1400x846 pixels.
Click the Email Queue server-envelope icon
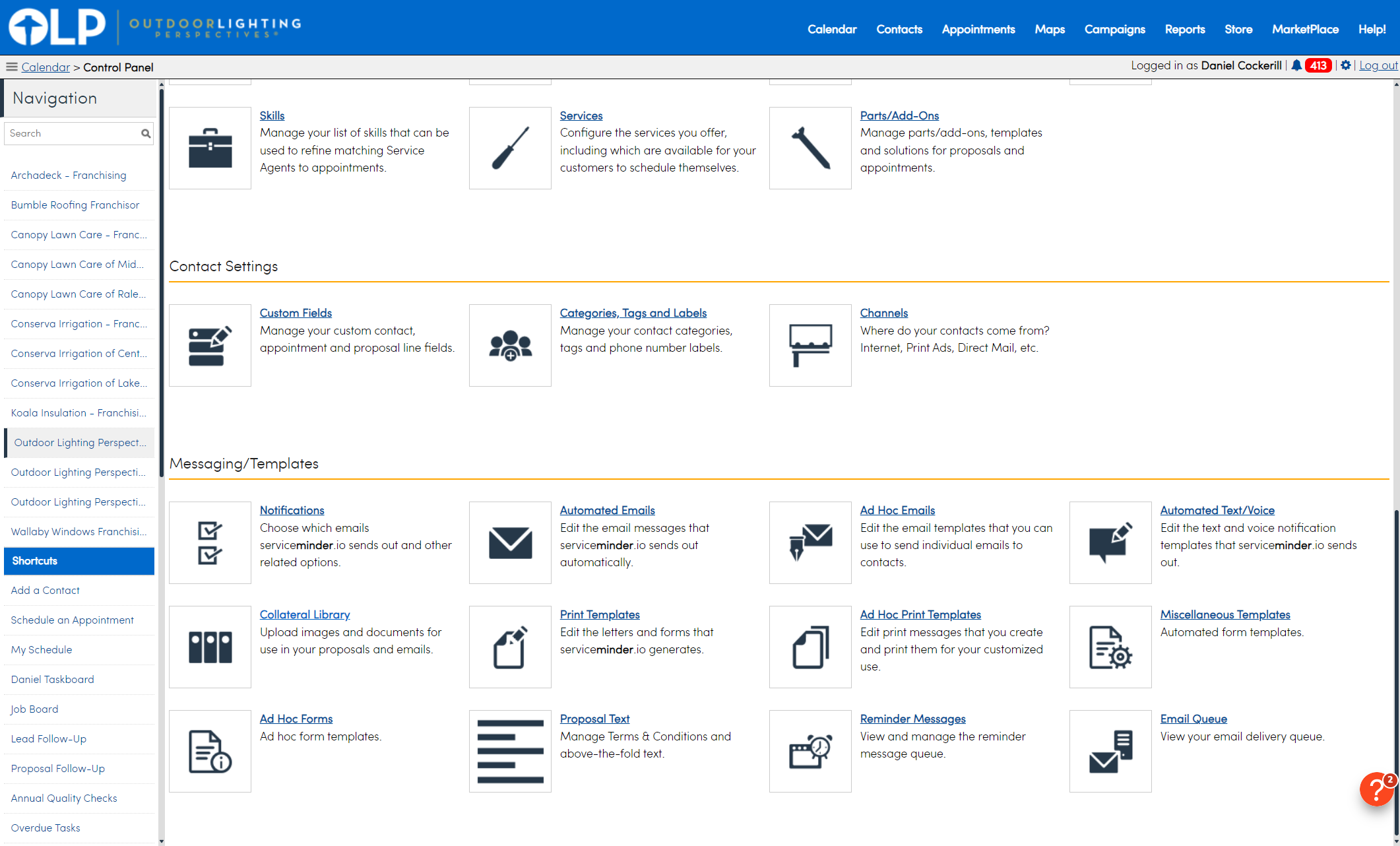pyautogui.click(x=1110, y=751)
